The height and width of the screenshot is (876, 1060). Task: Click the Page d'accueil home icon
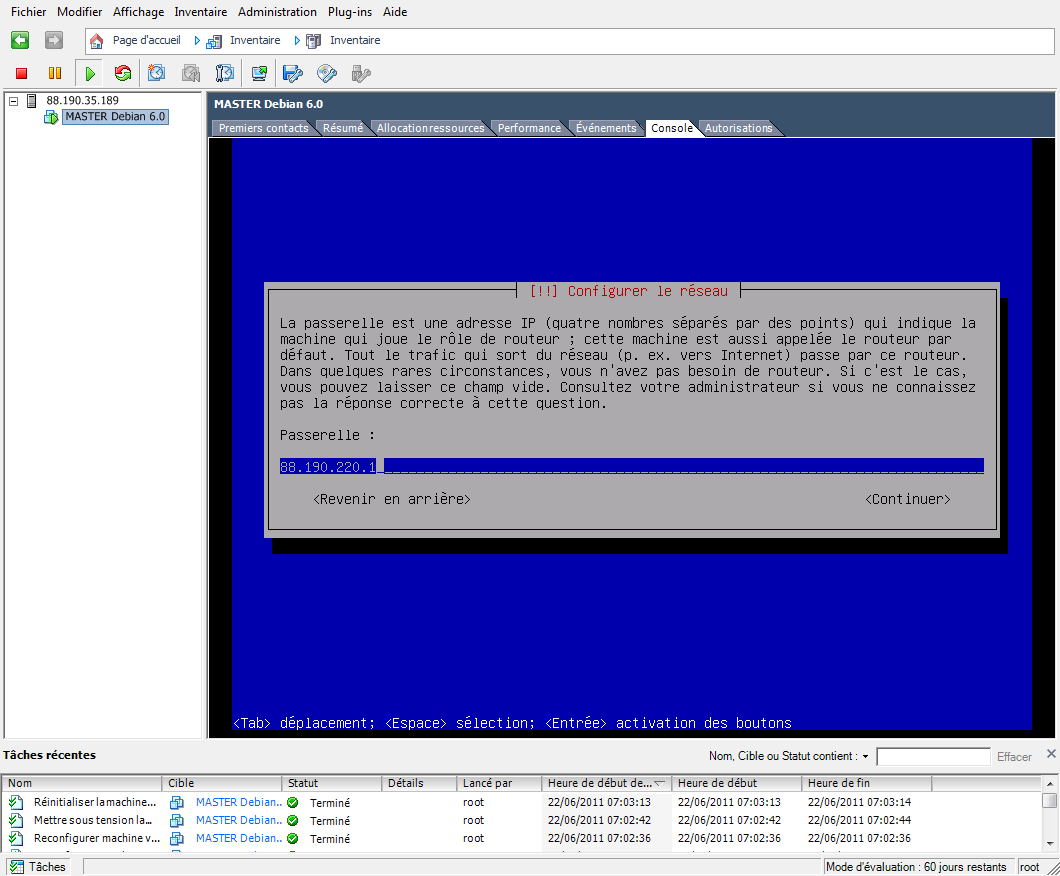[x=97, y=41]
